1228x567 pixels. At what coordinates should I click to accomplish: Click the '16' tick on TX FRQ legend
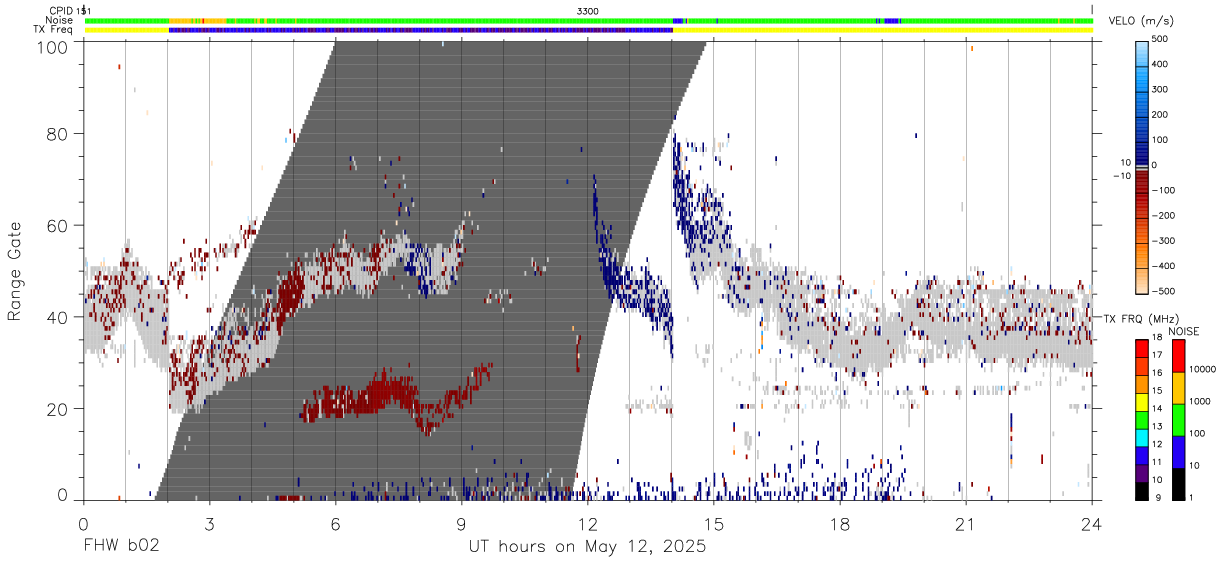(1159, 373)
